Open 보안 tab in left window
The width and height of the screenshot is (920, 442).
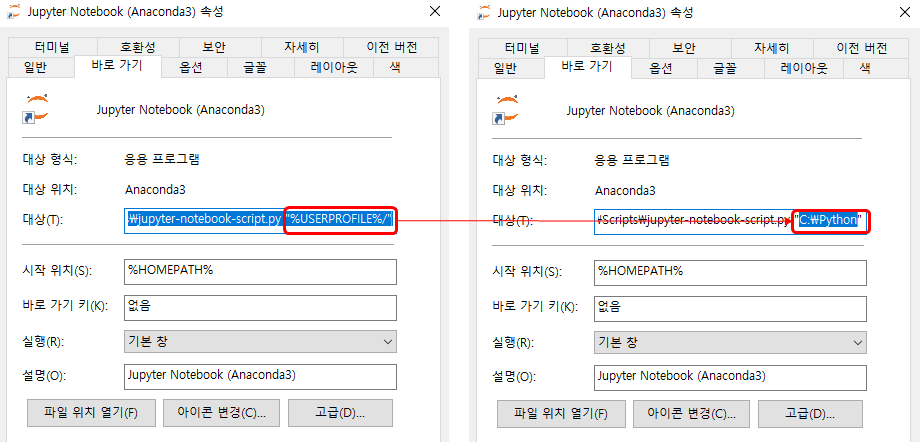[220, 48]
